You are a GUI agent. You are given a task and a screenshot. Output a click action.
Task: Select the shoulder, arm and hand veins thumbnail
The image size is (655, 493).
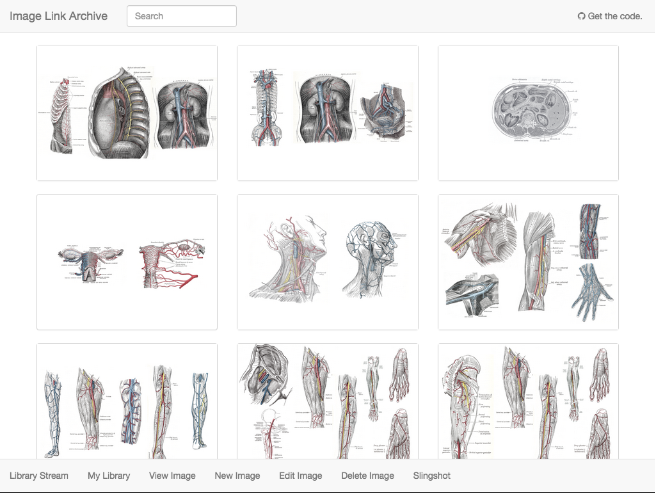(x=528, y=262)
